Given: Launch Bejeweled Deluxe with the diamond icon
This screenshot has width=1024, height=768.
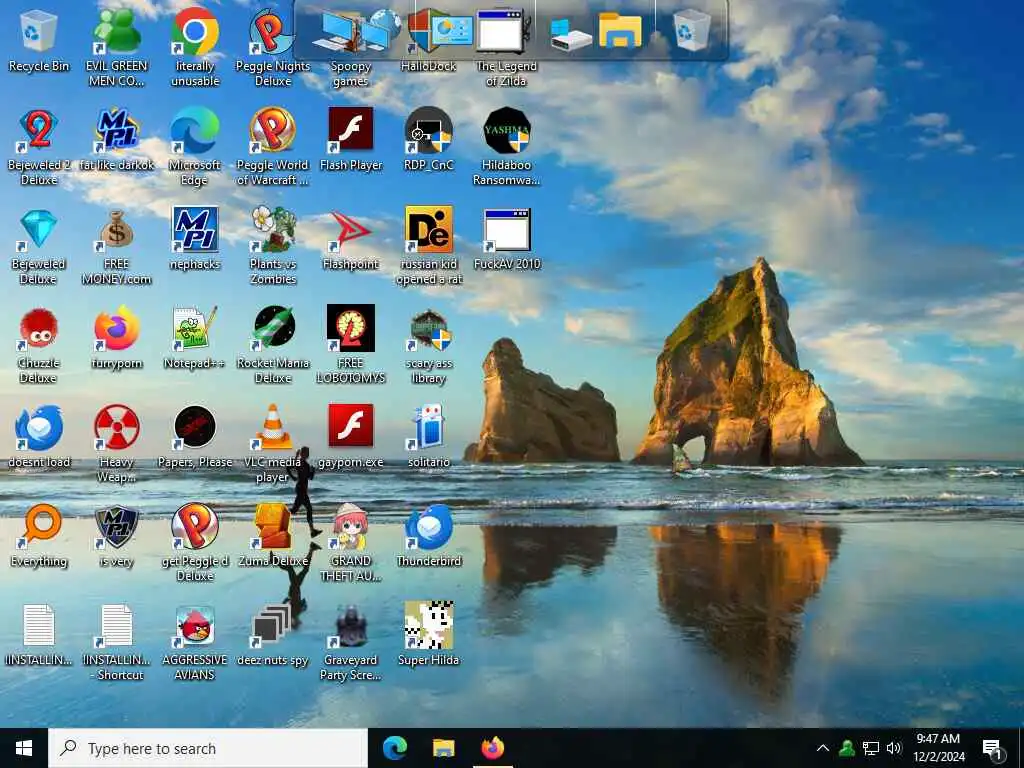Looking at the screenshot, I should pyautogui.click(x=39, y=246).
